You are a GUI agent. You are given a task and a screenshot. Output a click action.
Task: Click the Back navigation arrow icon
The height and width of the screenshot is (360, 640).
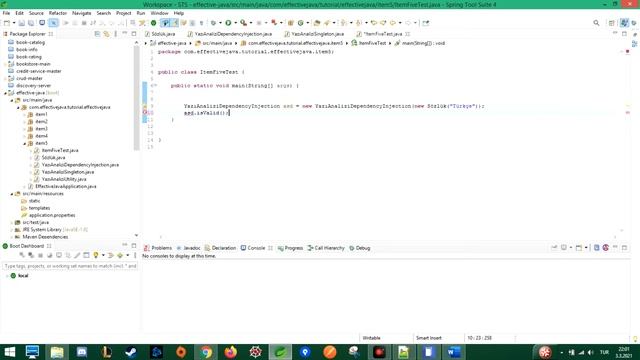pos(393,23)
